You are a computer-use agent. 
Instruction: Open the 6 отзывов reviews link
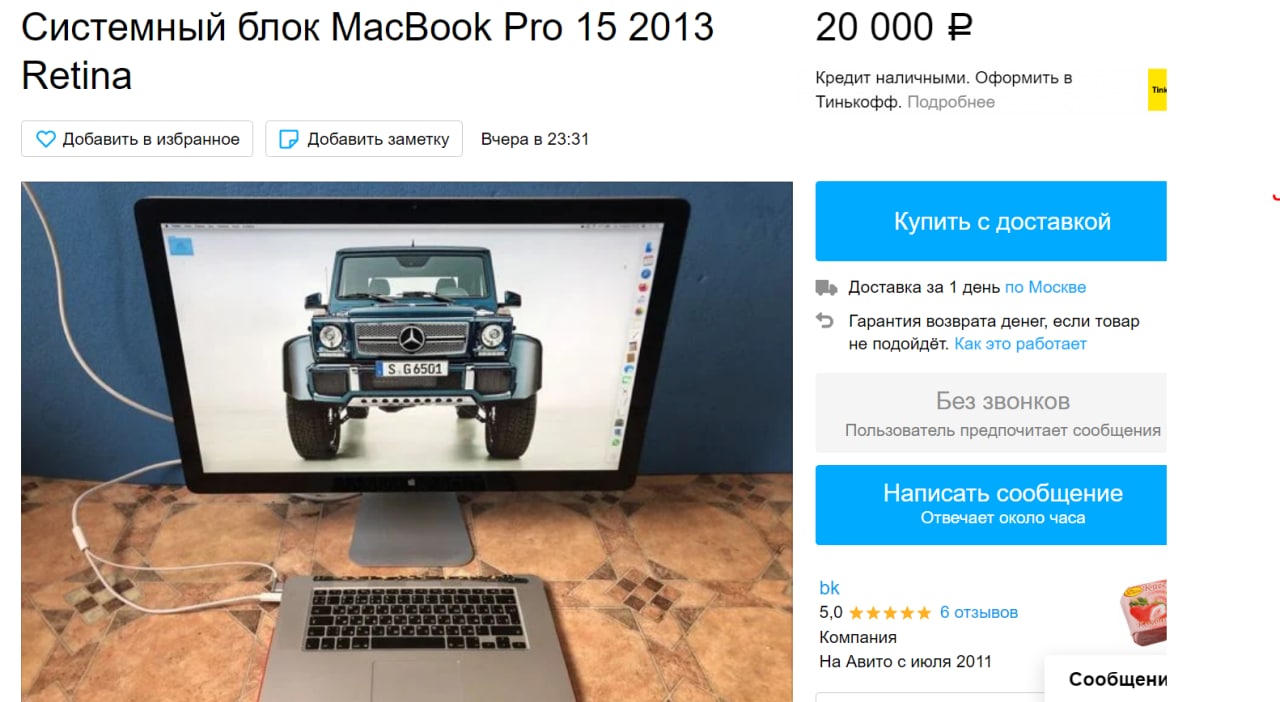[x=979, y=613]
